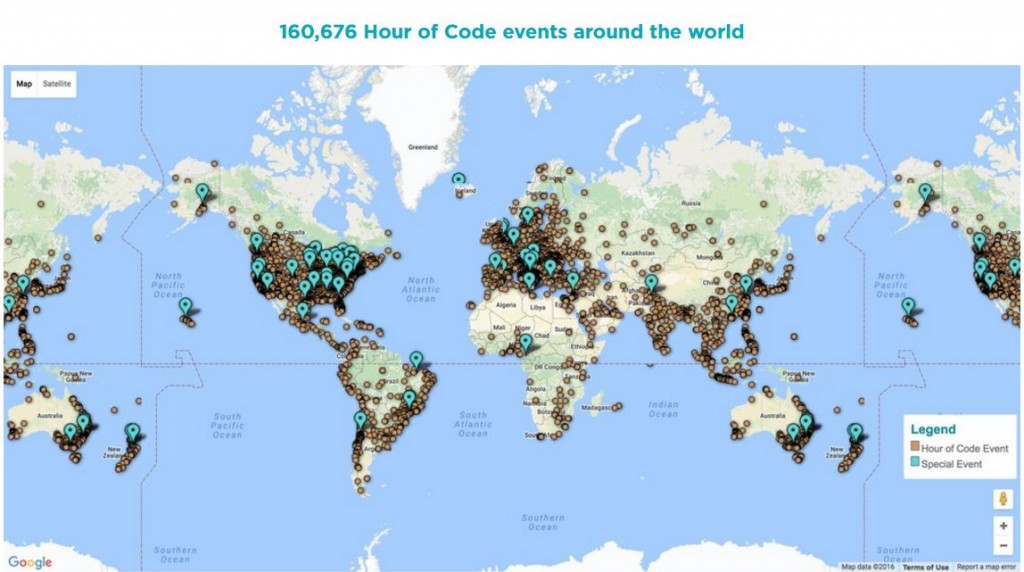
Task: Select the teal pin over Scandinavia
Action: (528, 214)
